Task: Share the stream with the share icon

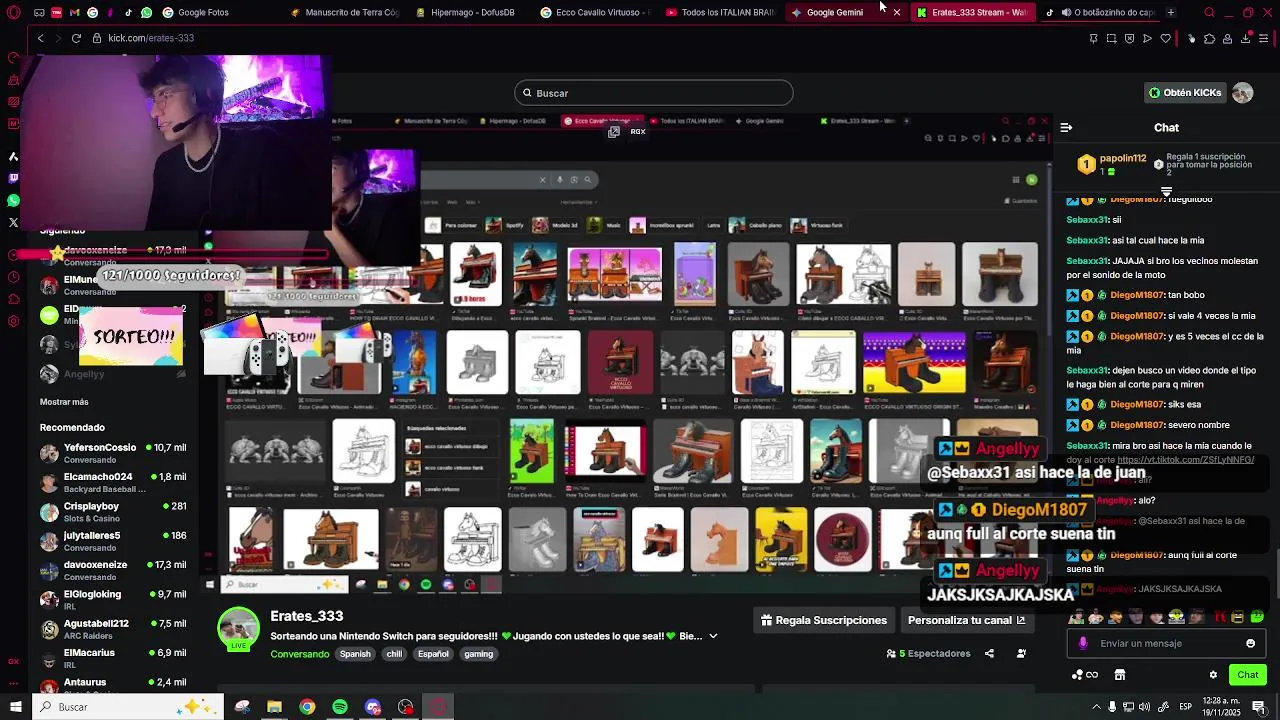Action: (x=989, y=653)
